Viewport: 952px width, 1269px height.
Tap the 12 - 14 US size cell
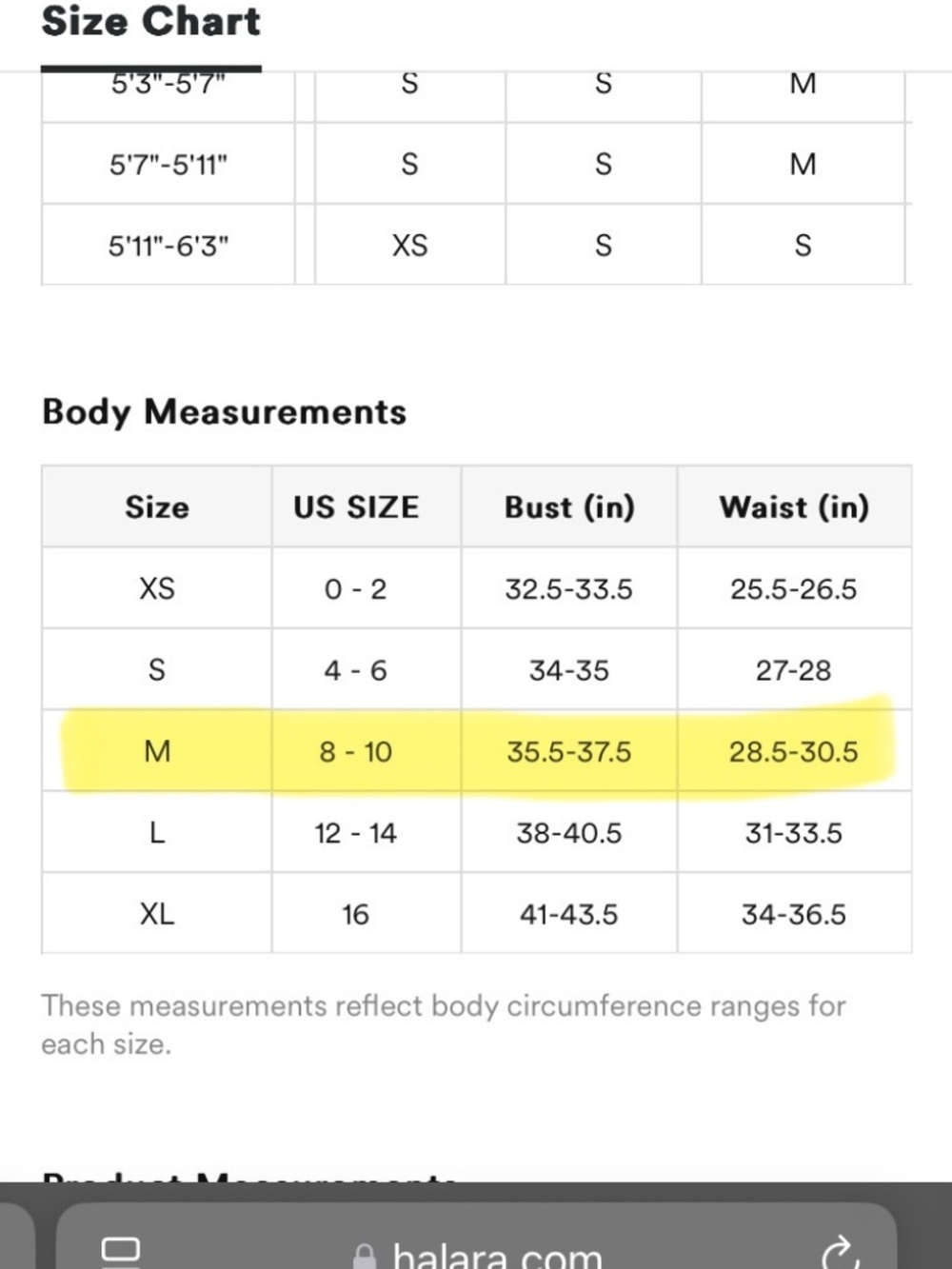(356, 833)
